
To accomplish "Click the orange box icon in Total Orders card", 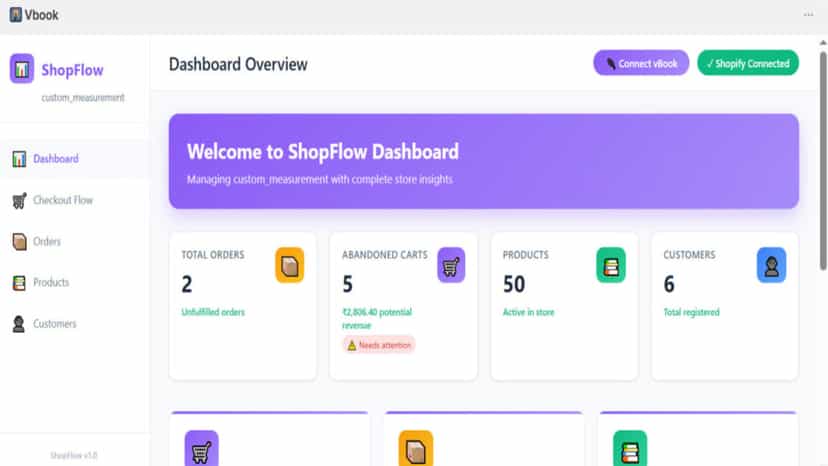I will tap(289, 265).
